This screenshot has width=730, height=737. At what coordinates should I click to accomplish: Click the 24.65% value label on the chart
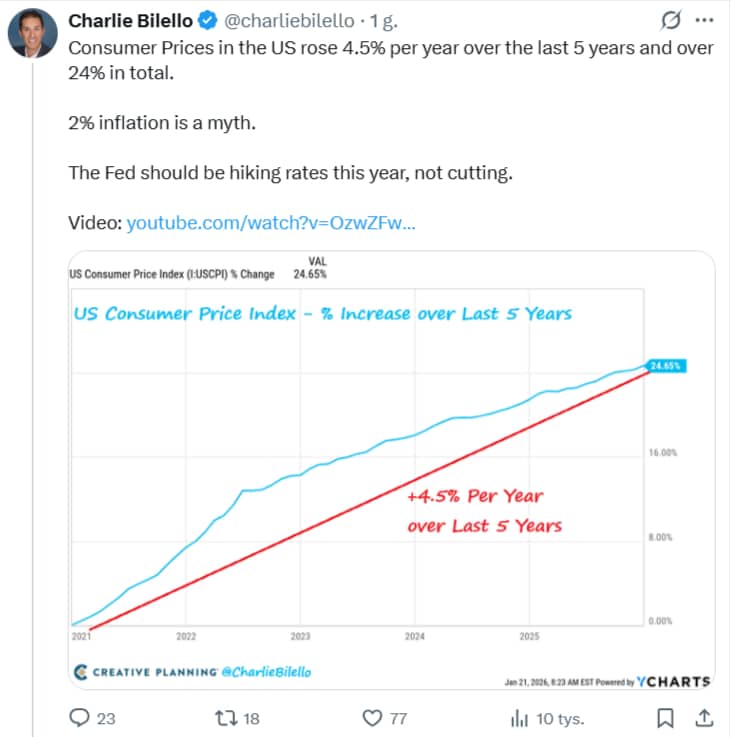(x=665, y=366)
